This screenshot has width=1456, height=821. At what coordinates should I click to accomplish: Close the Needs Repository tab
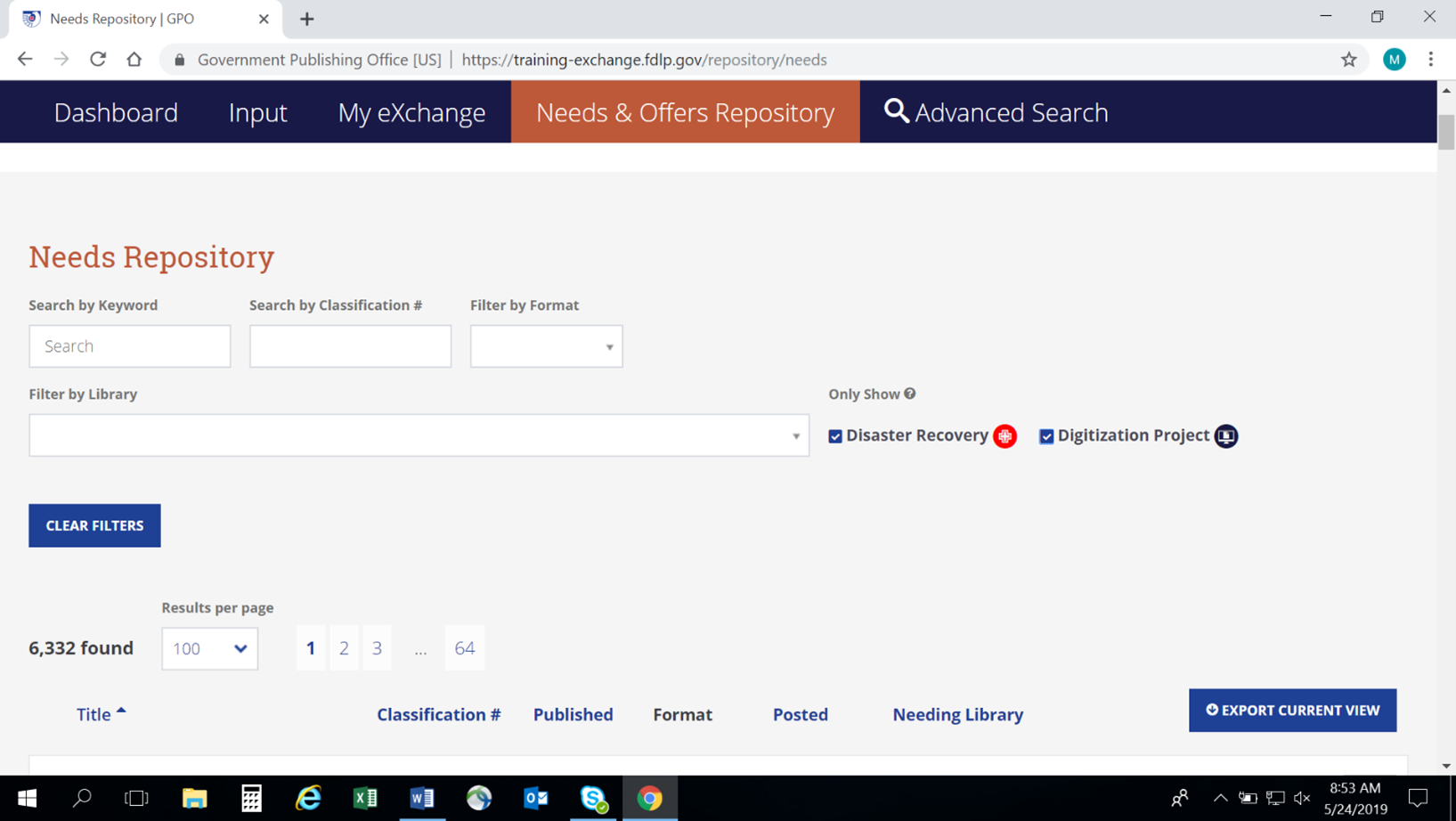coord(264,19)
